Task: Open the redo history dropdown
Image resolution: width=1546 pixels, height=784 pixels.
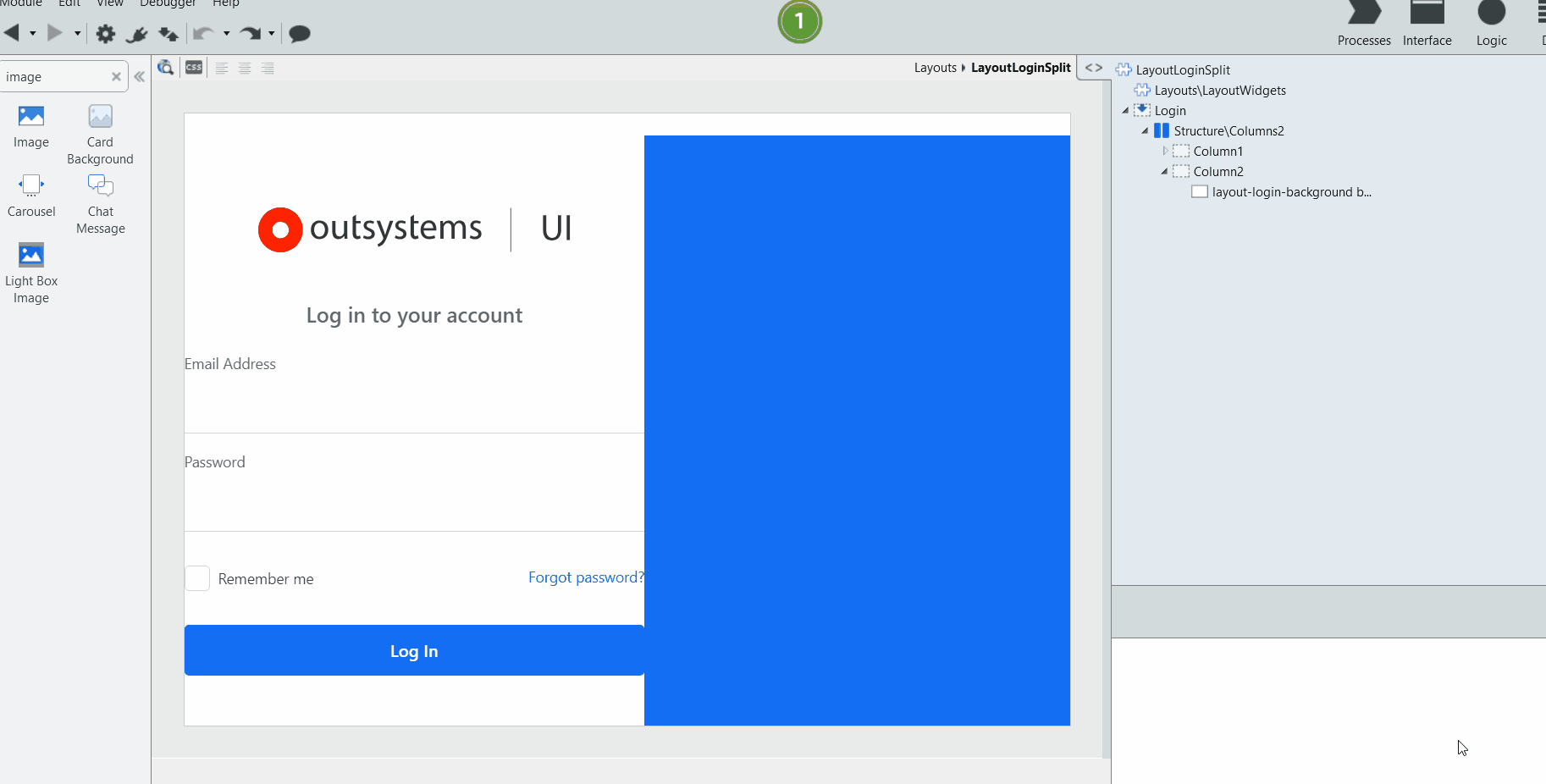Action: [x=272, y=34]
